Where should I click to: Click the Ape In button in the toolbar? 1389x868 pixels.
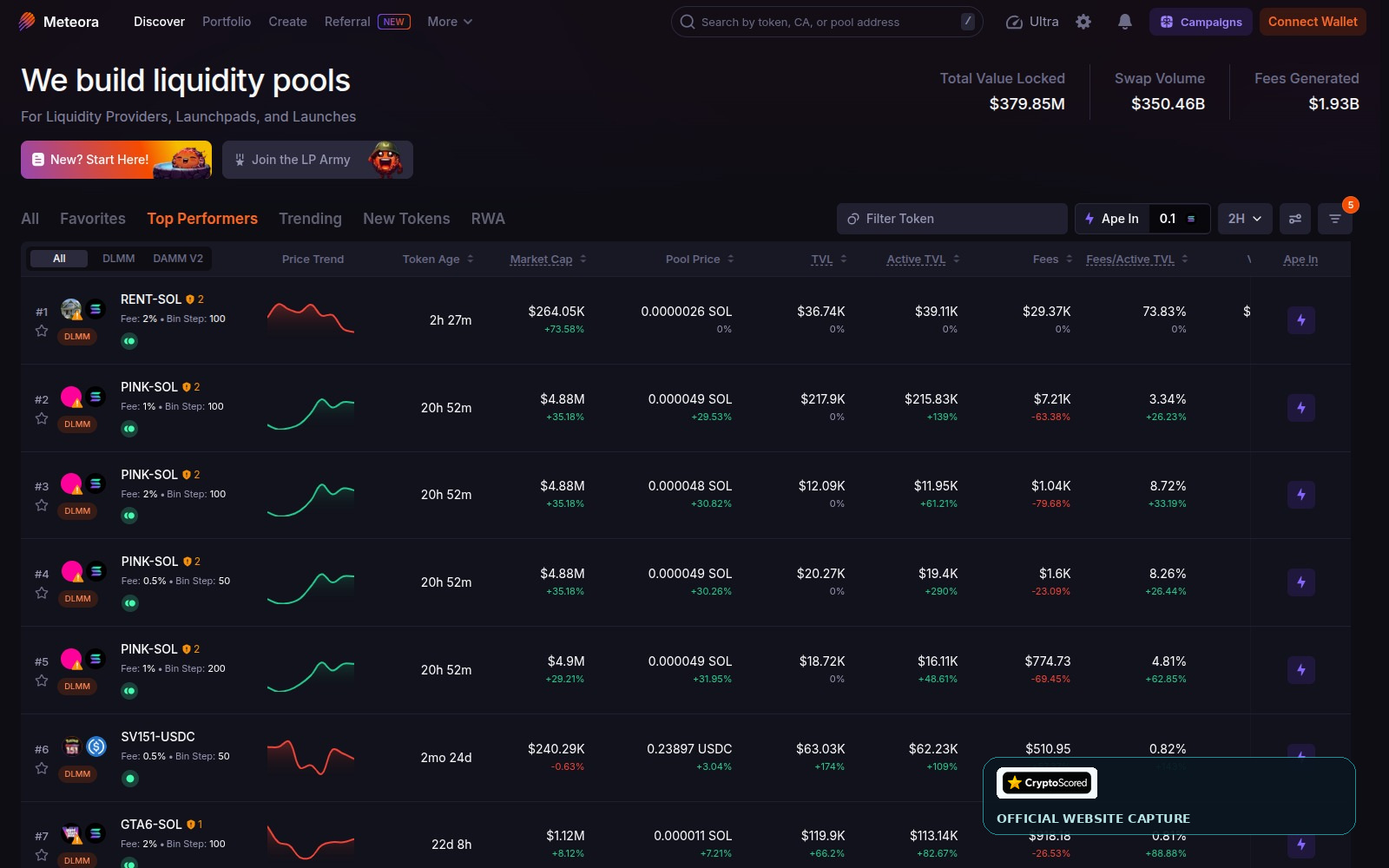(1112, 219)
